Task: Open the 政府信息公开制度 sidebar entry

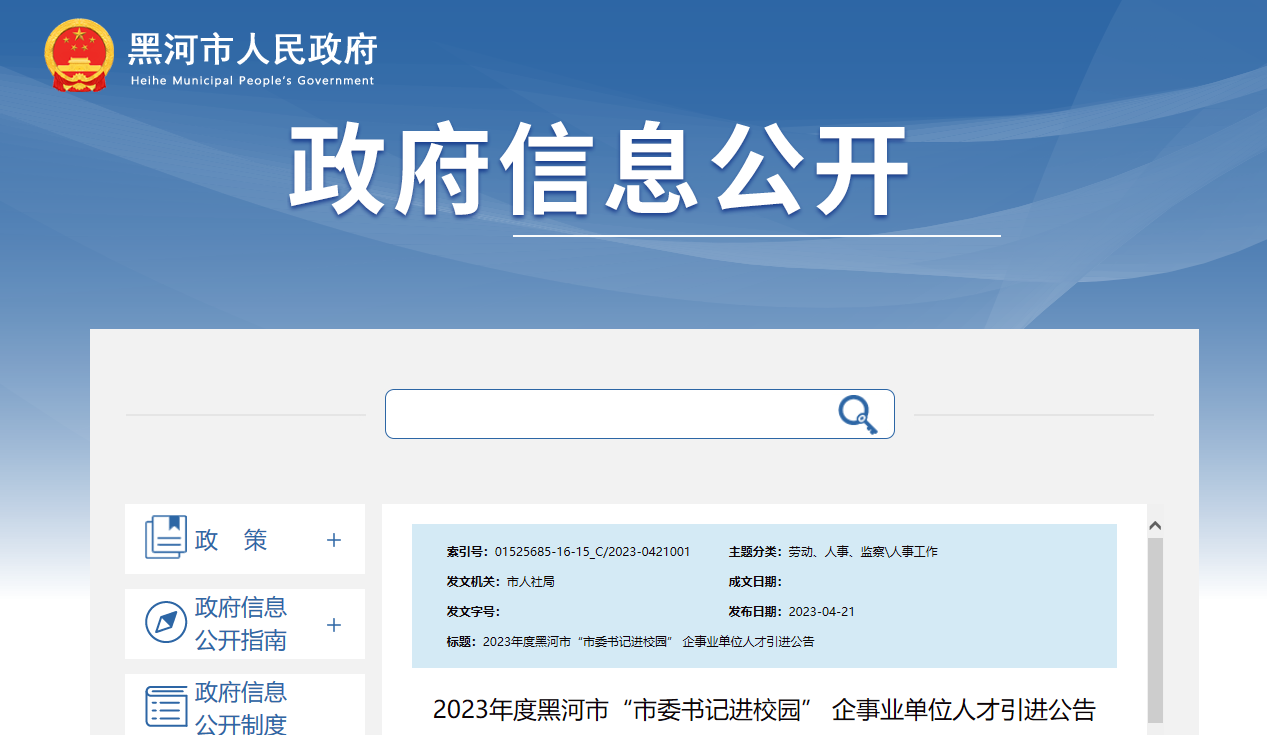Action: (x=241, y=707)
